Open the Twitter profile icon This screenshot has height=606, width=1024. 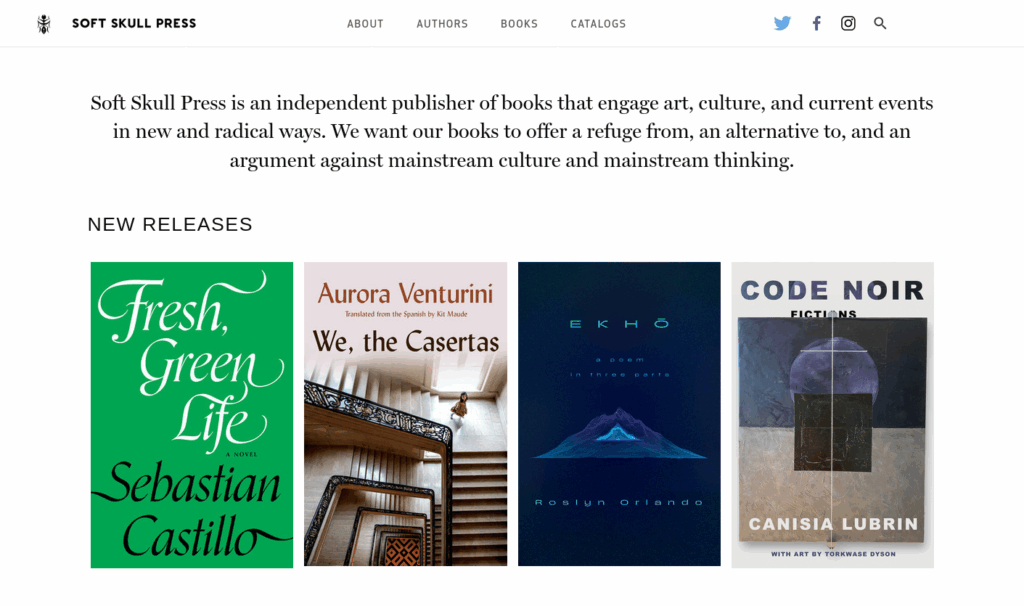coord(782,23)
